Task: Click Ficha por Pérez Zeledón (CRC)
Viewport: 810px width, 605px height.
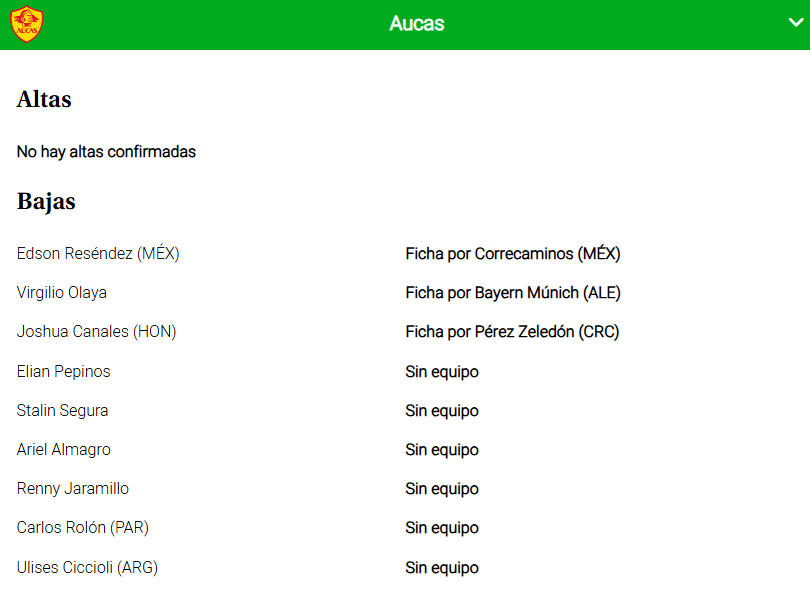Action: point(512,332)
